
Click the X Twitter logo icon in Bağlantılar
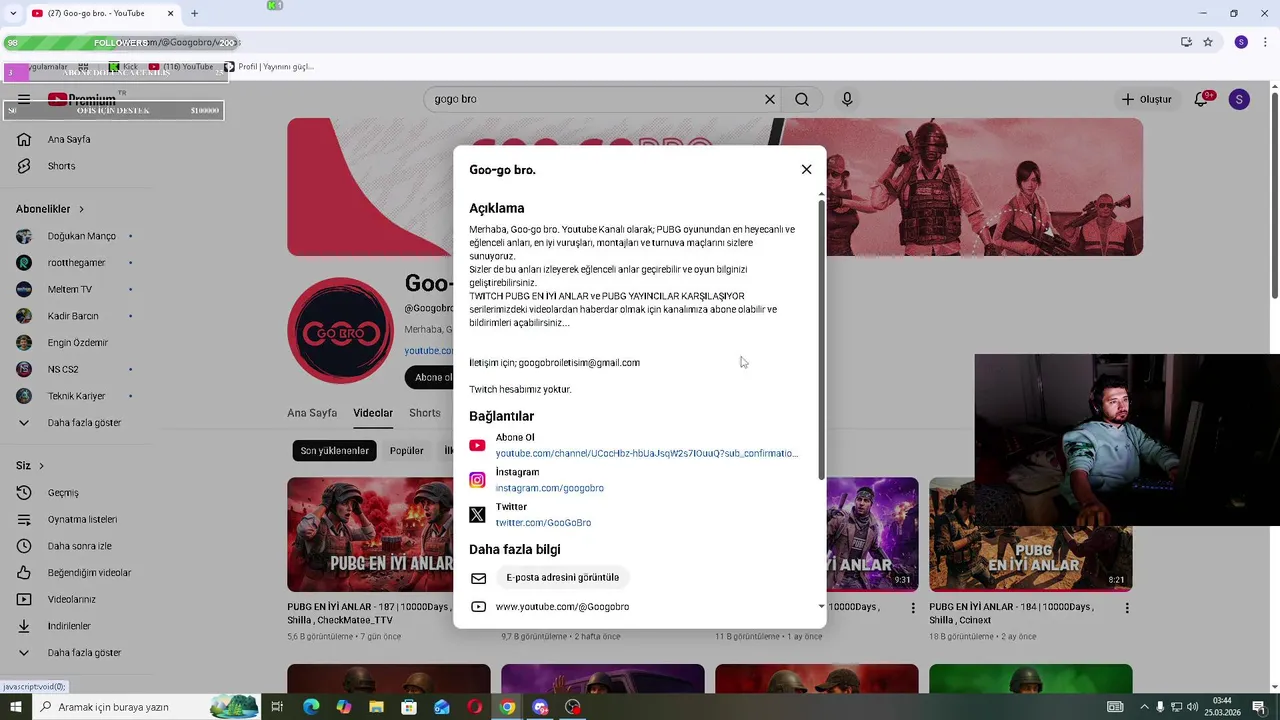(x=477, y=514)
